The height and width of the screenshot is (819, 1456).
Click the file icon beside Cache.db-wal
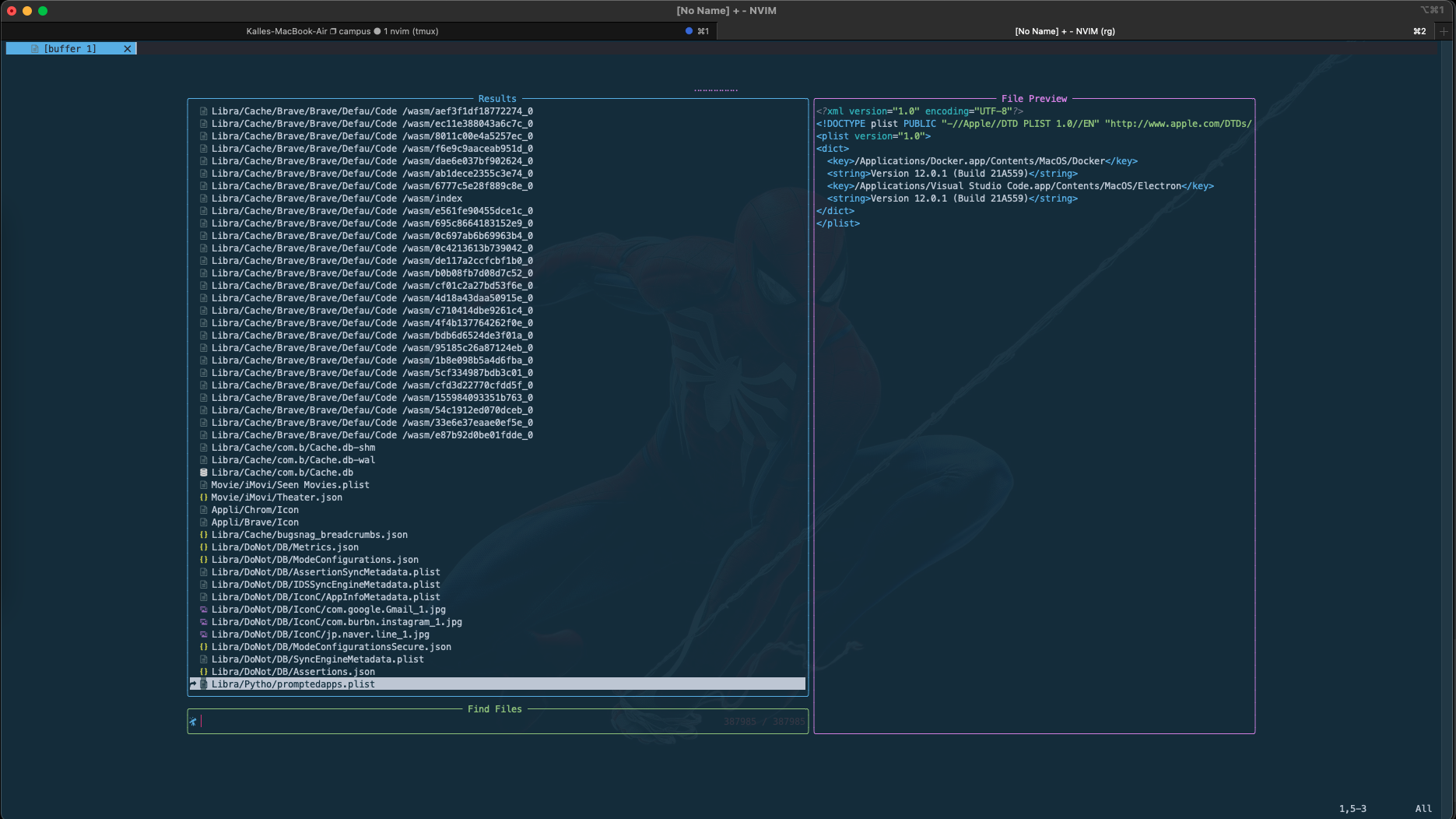pyautogui.click(x=204, y=460)
